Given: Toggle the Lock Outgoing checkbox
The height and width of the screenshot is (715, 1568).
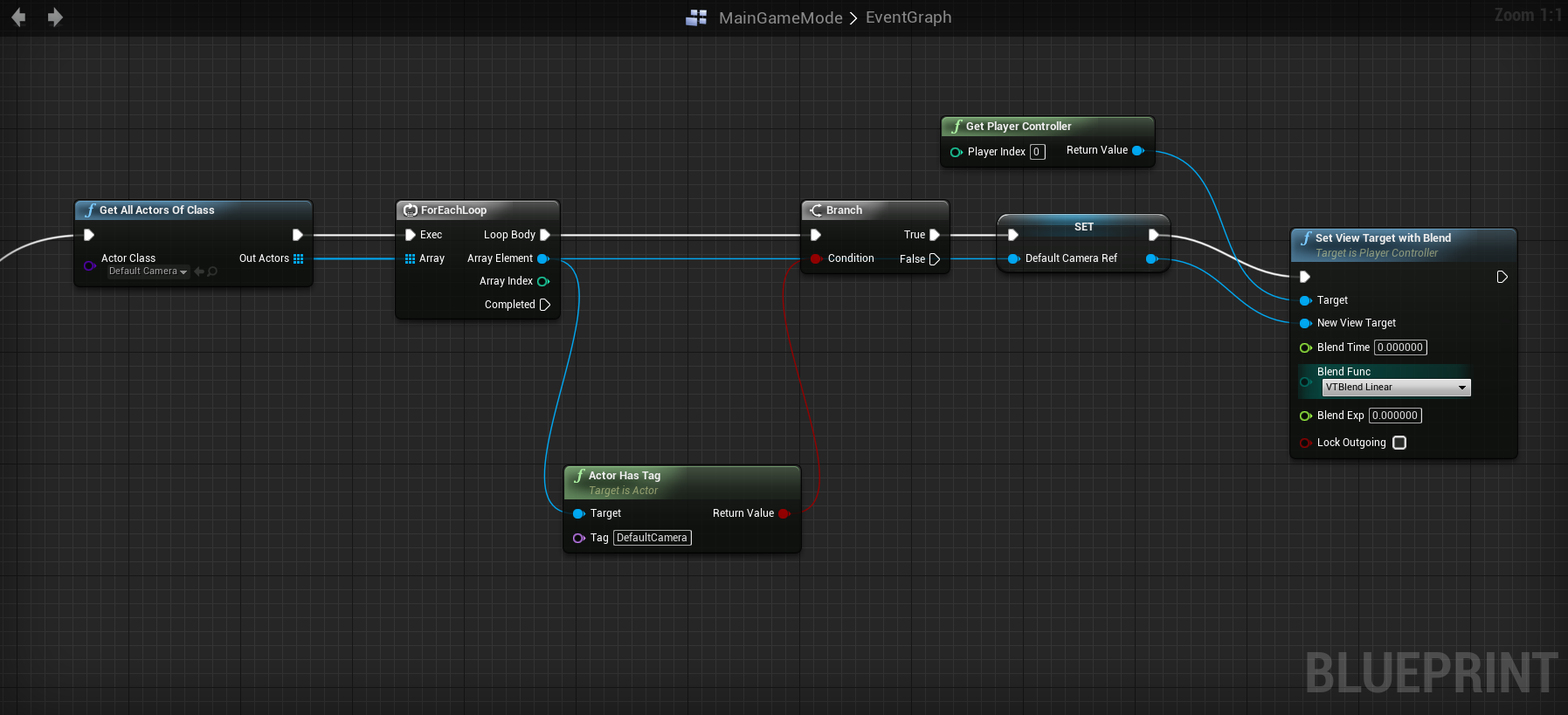Looking at the screenshot, I should (x=1399, y=443).
